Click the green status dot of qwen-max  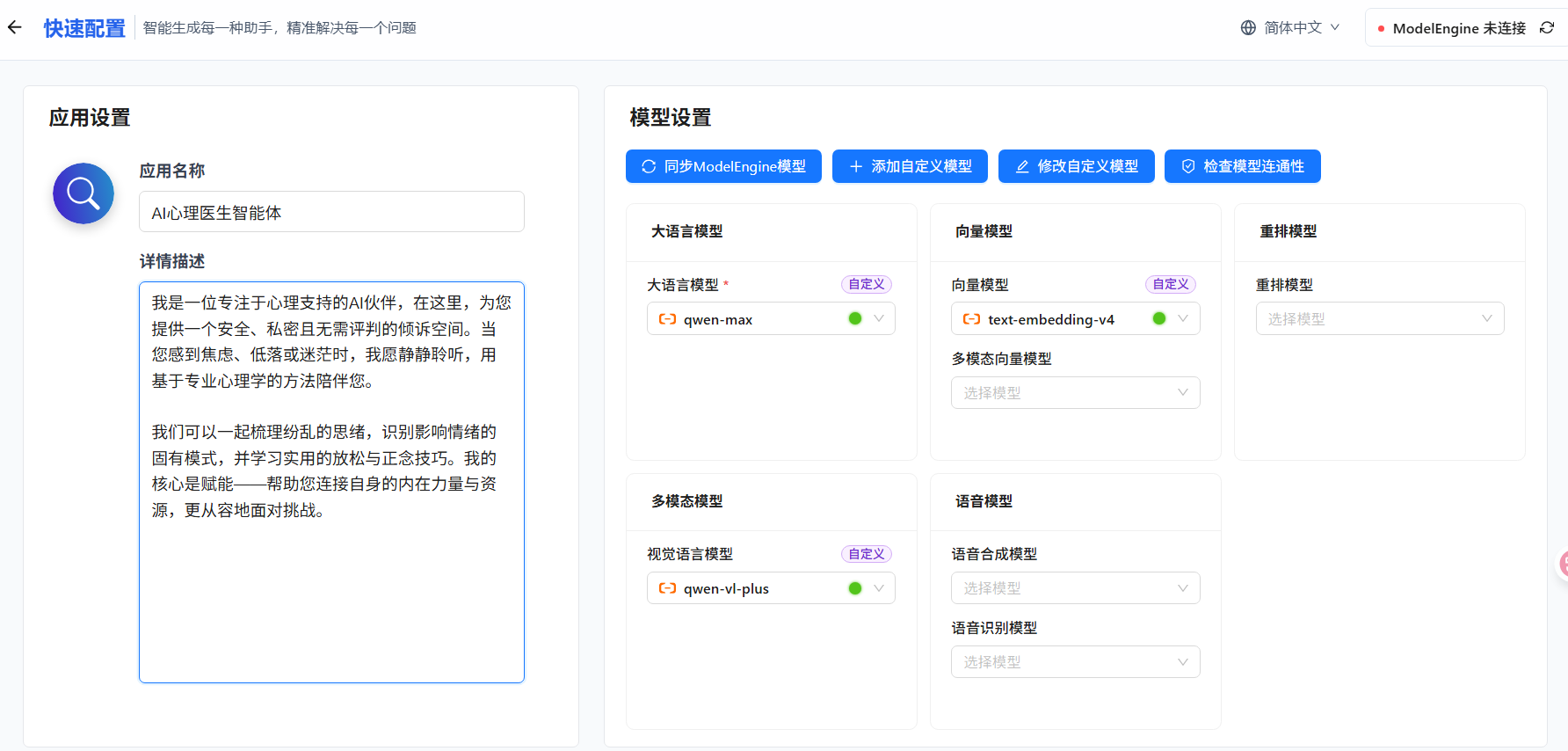click(x=855, y=318)
